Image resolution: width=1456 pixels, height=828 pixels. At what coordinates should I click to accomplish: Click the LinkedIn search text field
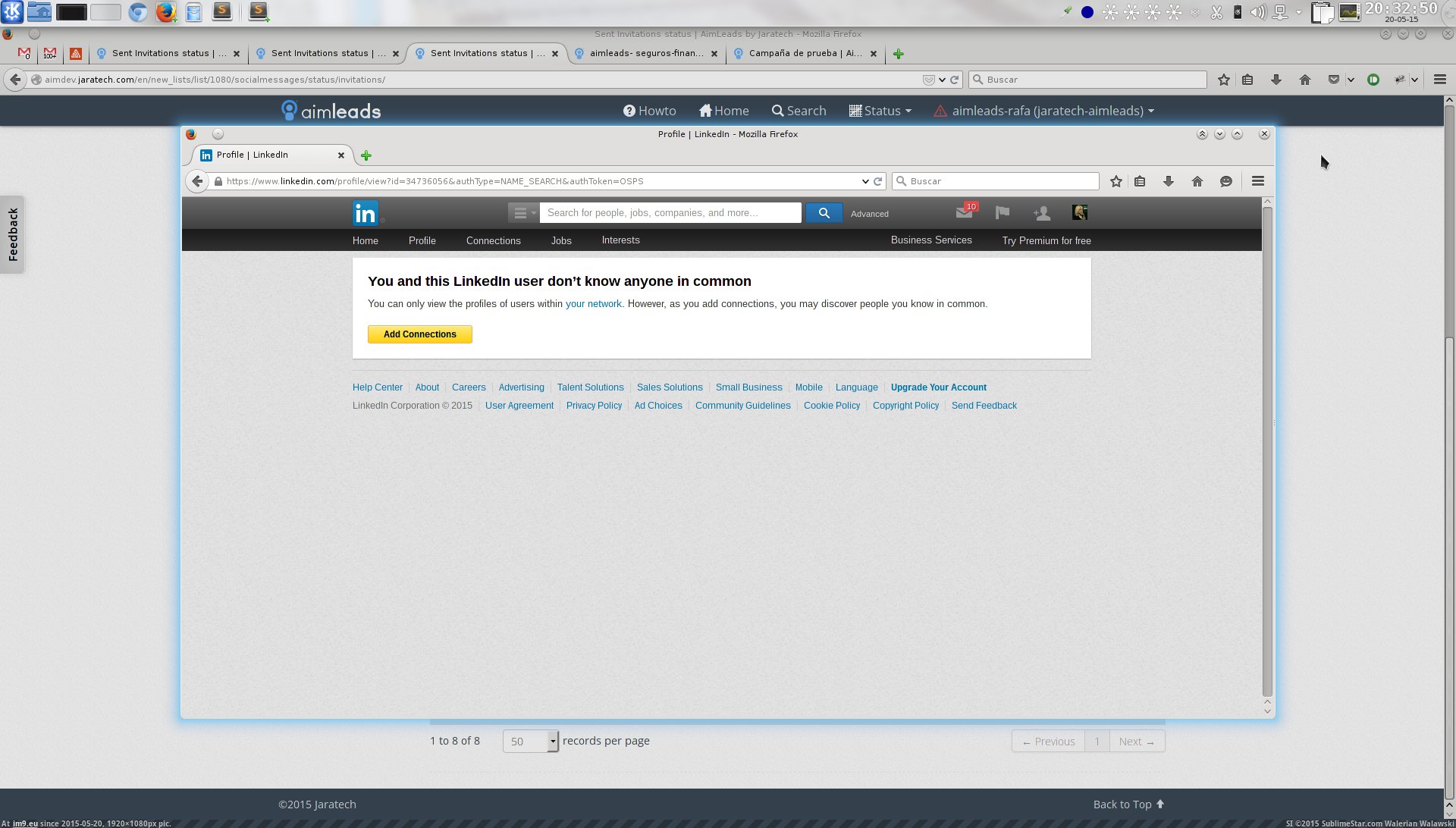point(670,213)
